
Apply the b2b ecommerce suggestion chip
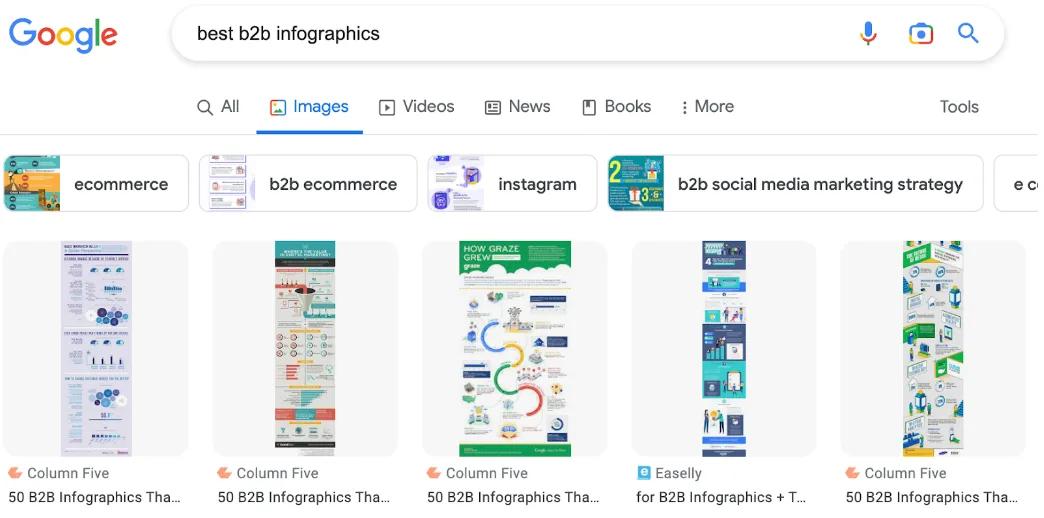pos(308,184)
